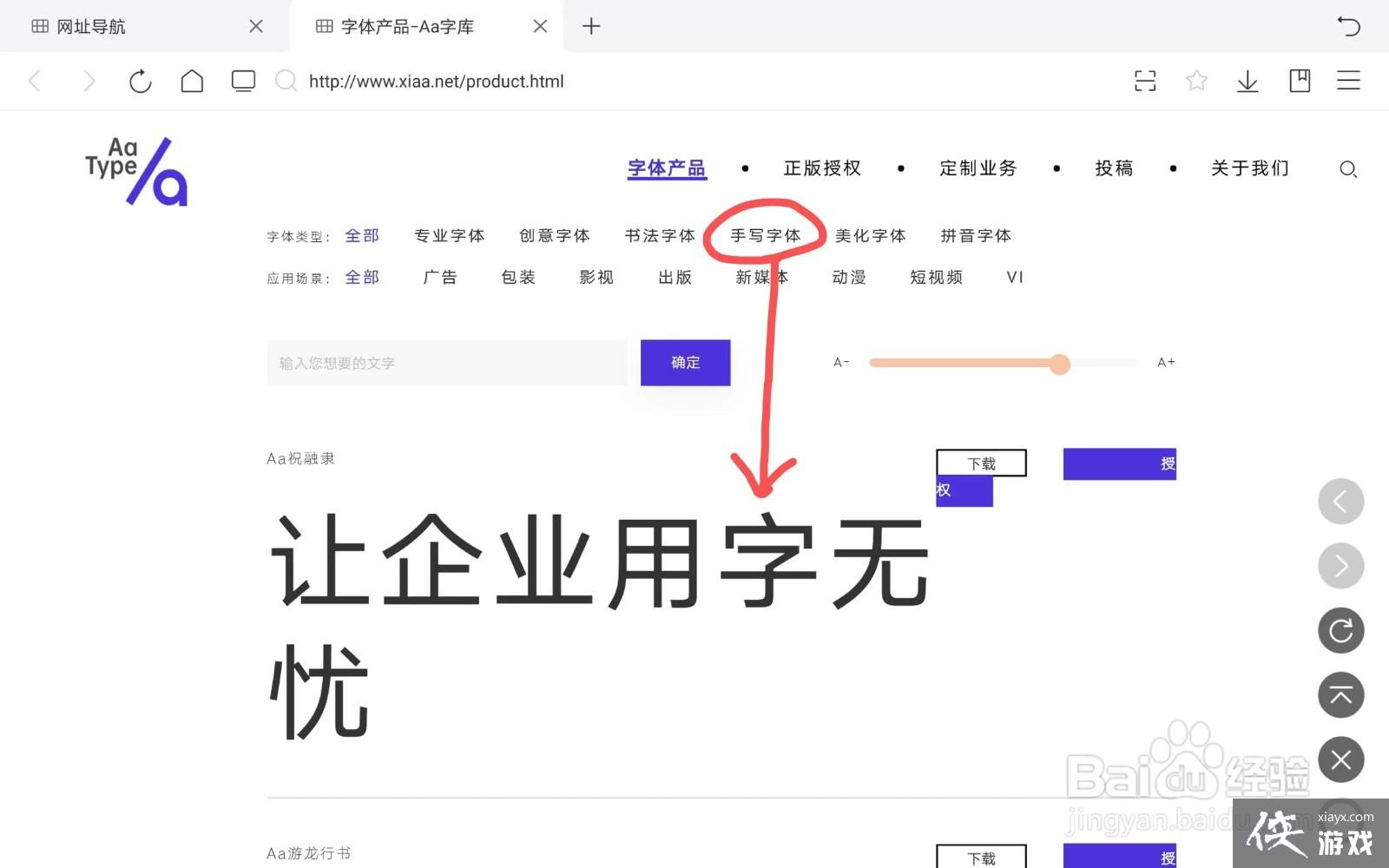
Task: Click the floating refresh circle button
Action: click(x=1341, y=630)
